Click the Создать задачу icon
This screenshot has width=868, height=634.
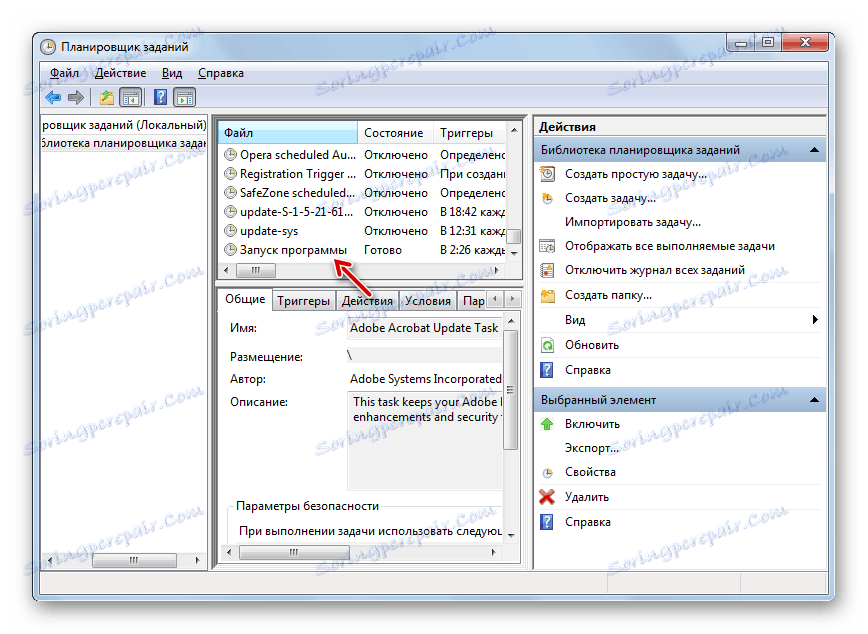click(547, 198)
